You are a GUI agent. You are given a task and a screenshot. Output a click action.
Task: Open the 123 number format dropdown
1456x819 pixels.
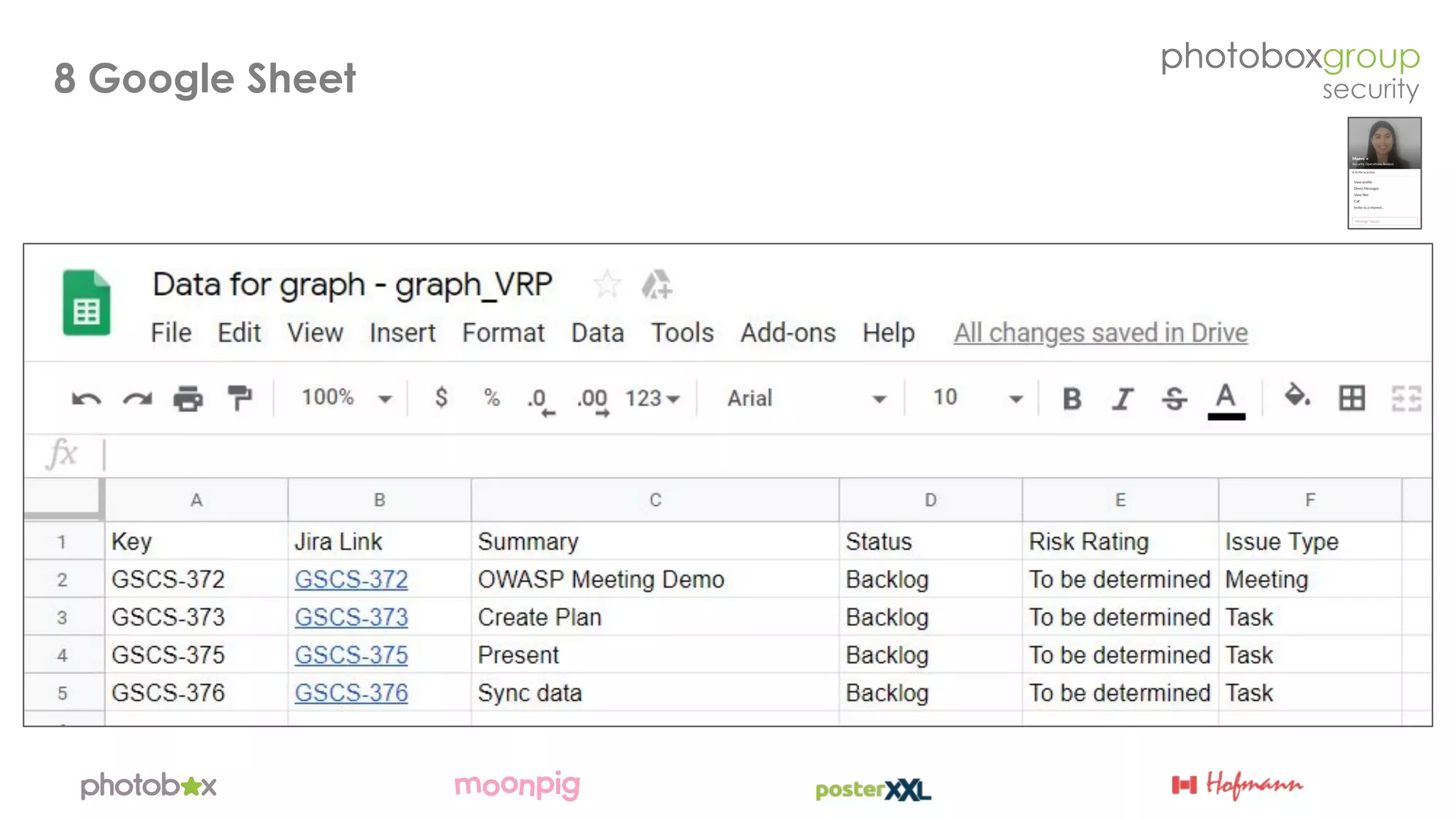652,398
